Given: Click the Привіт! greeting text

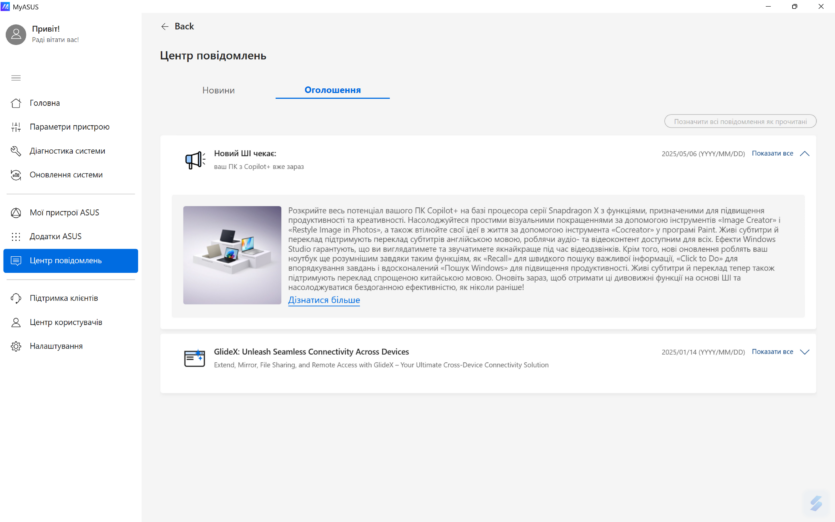Looking at the screenshot, I should pos(46,29).
